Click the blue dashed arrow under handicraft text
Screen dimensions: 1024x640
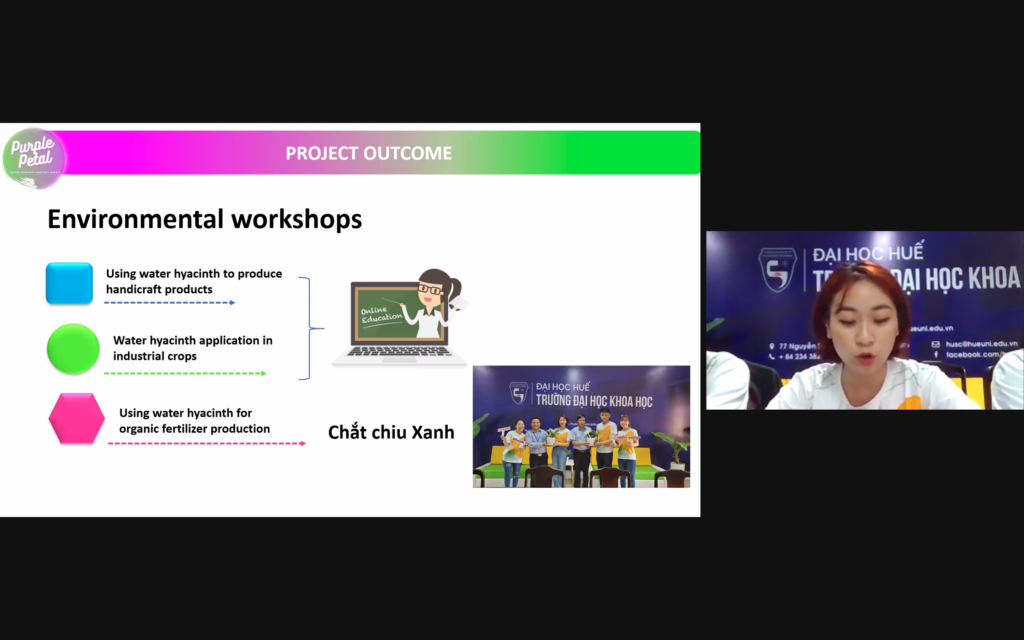[170, 303]
